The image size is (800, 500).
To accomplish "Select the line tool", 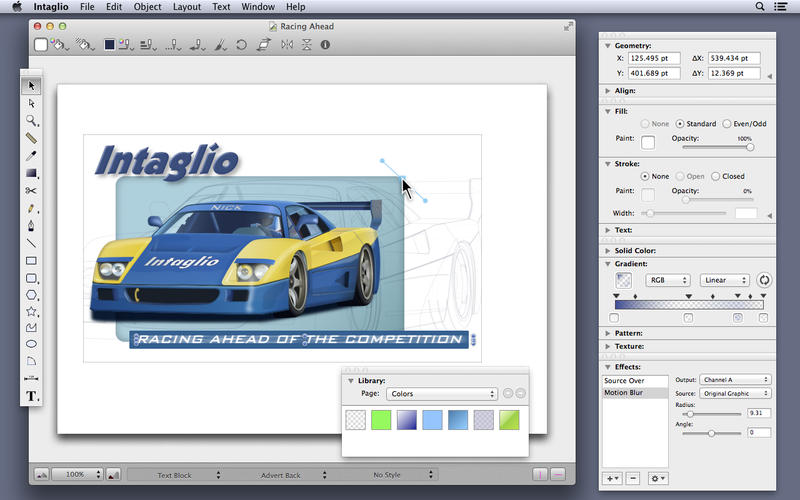I will [x=31, y=243].
